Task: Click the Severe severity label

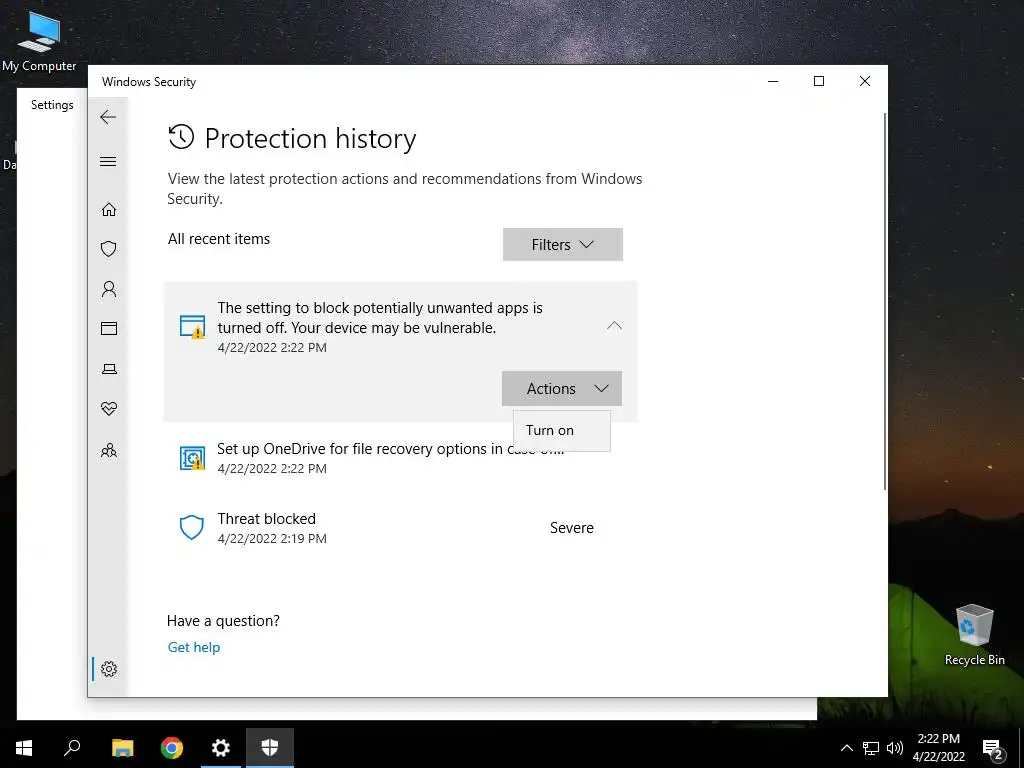Action: (x=571, y=528)
